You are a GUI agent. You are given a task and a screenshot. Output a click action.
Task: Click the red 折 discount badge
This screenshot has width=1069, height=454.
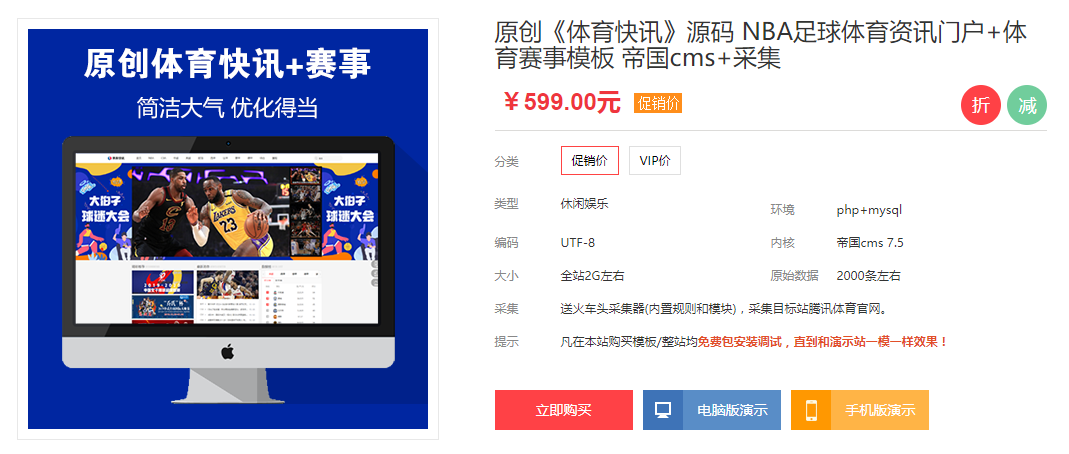point(980,106)
